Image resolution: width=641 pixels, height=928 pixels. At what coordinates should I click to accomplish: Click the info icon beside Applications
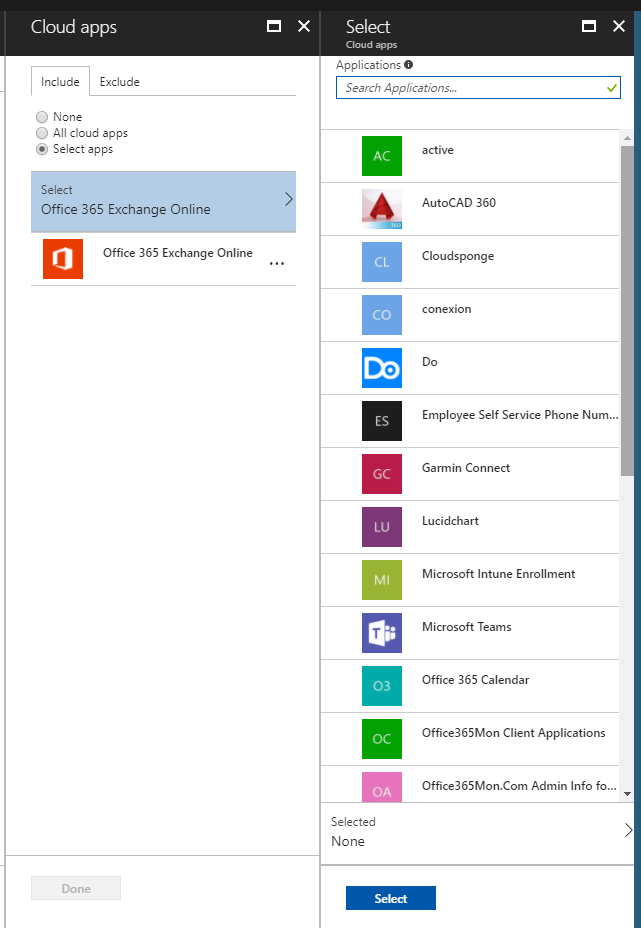coord(409,65)
